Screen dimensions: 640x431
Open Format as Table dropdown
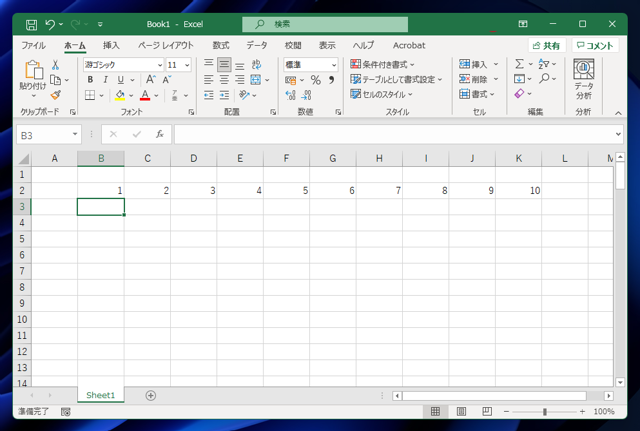[x=396, y=80]
